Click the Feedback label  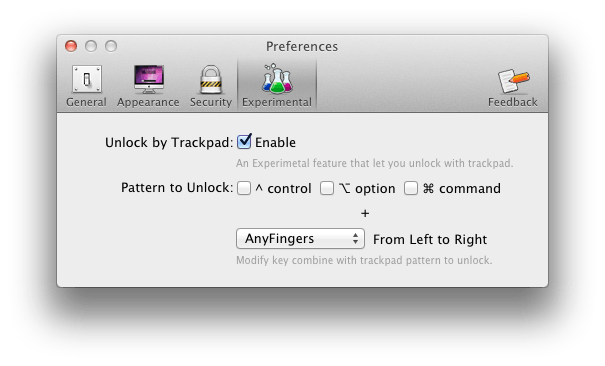(513, 102)
